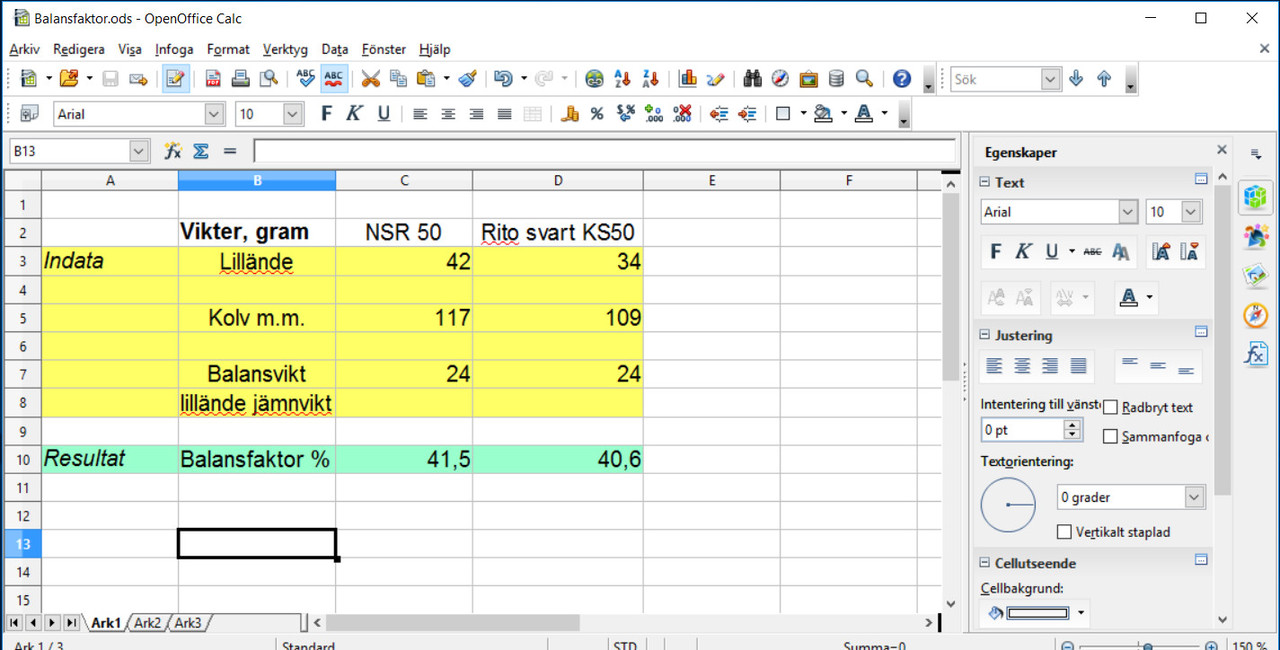
Task: Toggle the Sammanfoga celler checkbox
Action: click(x=1110, y=436)
